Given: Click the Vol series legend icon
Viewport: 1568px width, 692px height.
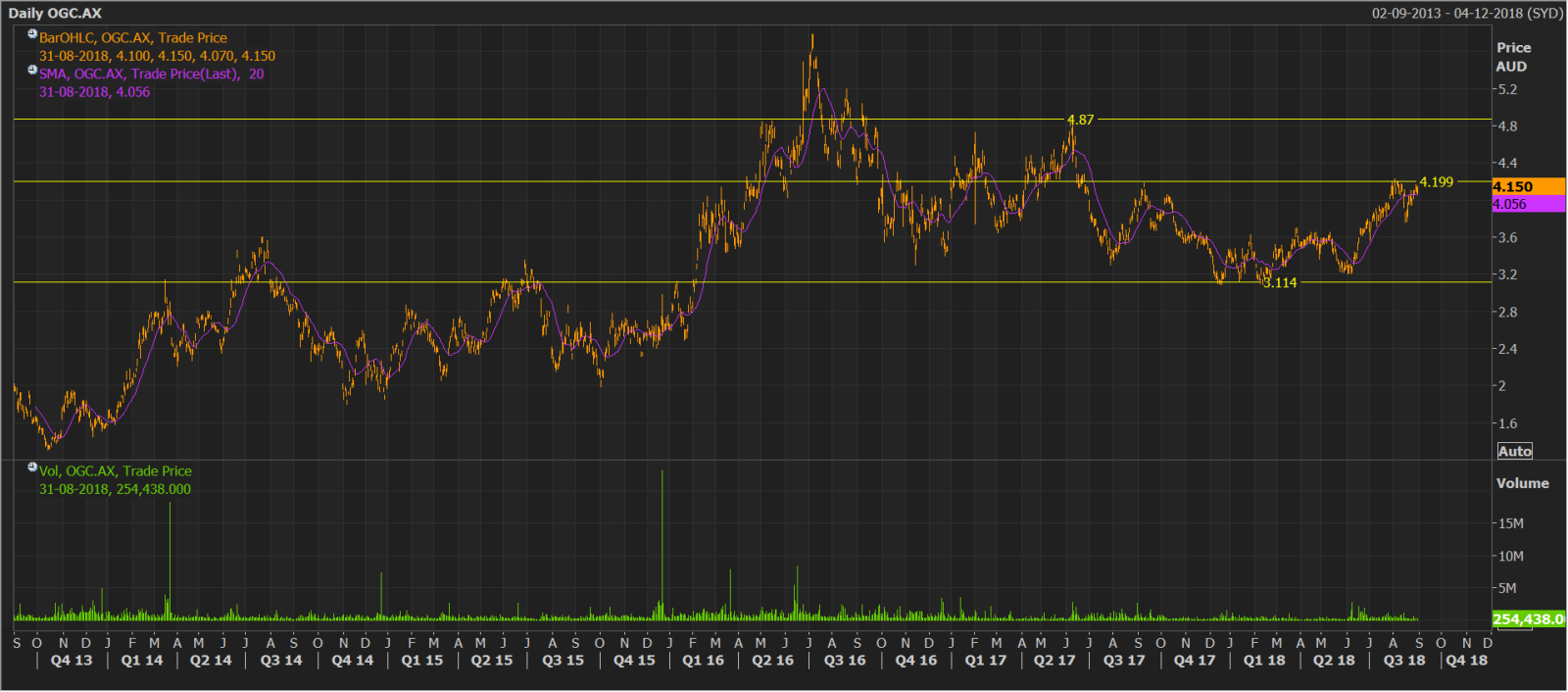Looking at the screenshot, I should 32,468.
